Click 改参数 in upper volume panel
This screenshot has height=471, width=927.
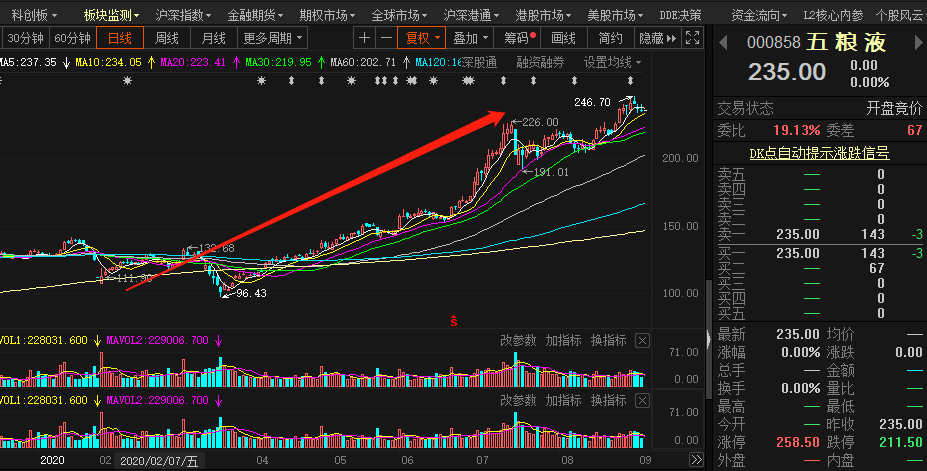519,341
